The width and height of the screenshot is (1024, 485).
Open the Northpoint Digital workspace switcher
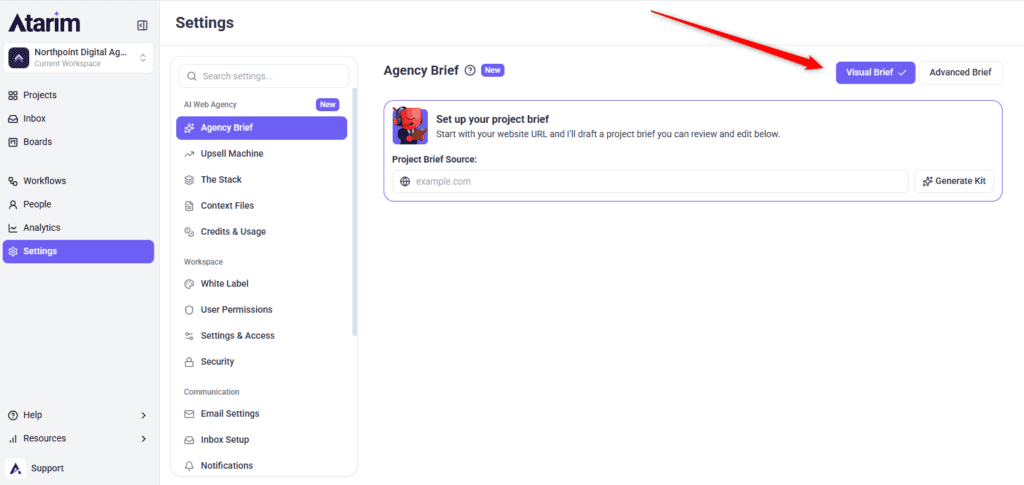point(78,58)
